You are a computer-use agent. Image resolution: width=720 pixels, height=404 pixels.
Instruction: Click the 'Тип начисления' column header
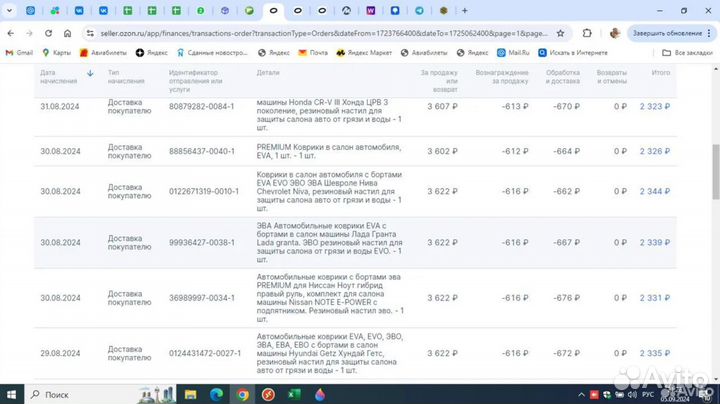(126, 77)
